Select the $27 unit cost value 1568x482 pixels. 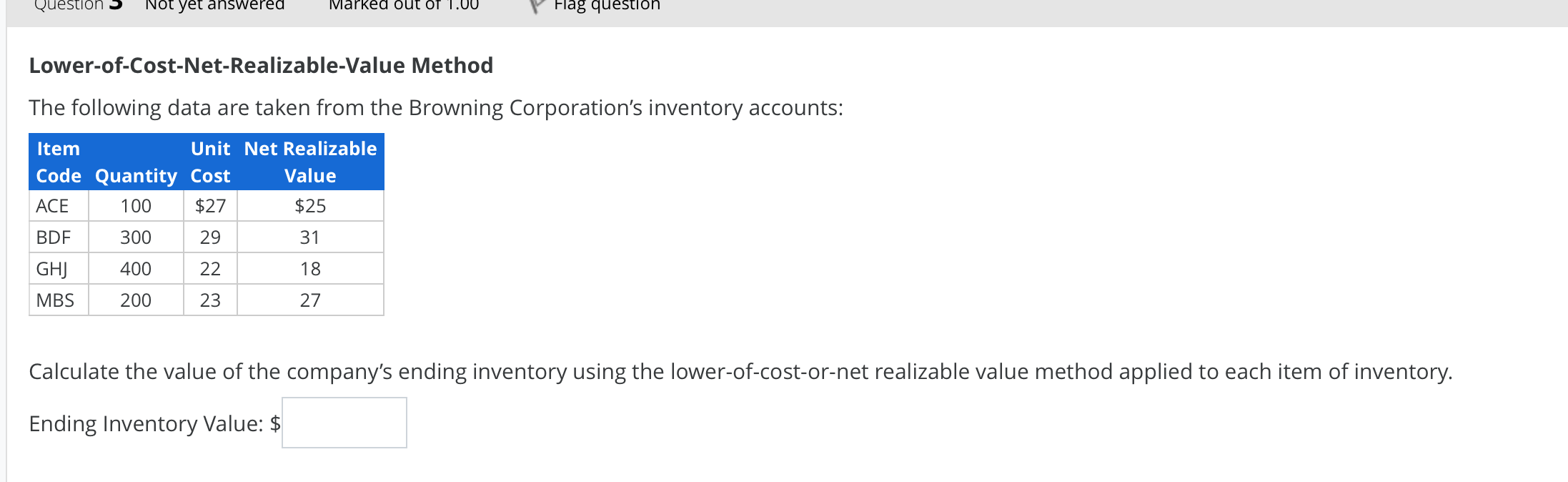(x=210, y=205)
